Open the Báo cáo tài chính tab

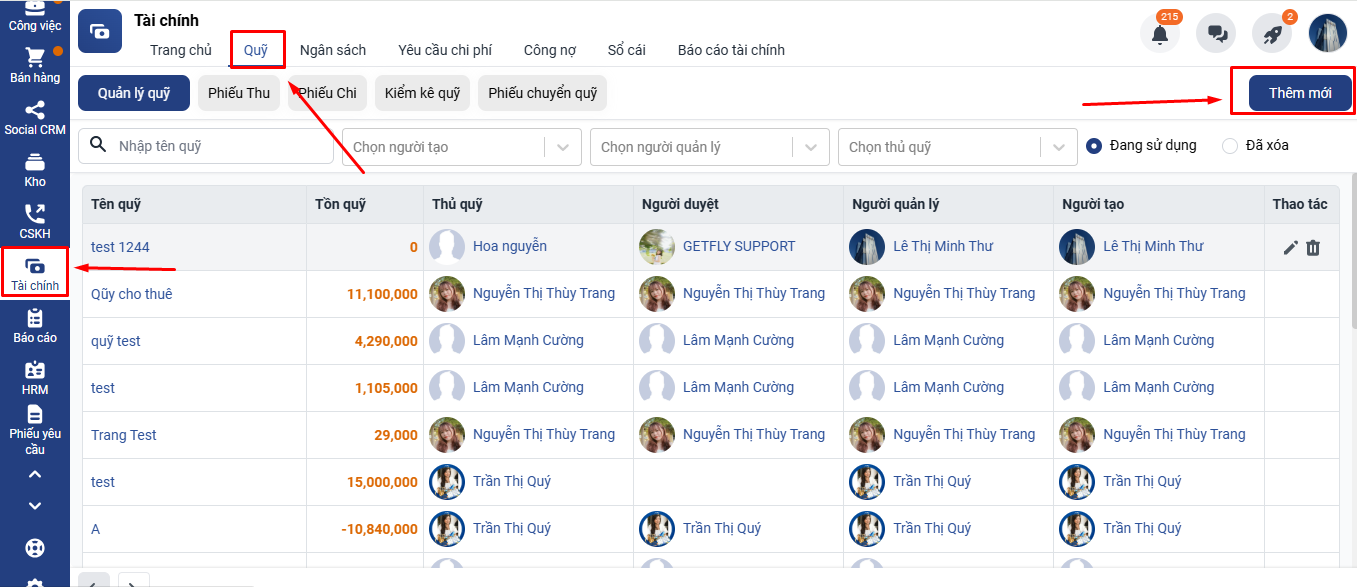coord(731,50)
